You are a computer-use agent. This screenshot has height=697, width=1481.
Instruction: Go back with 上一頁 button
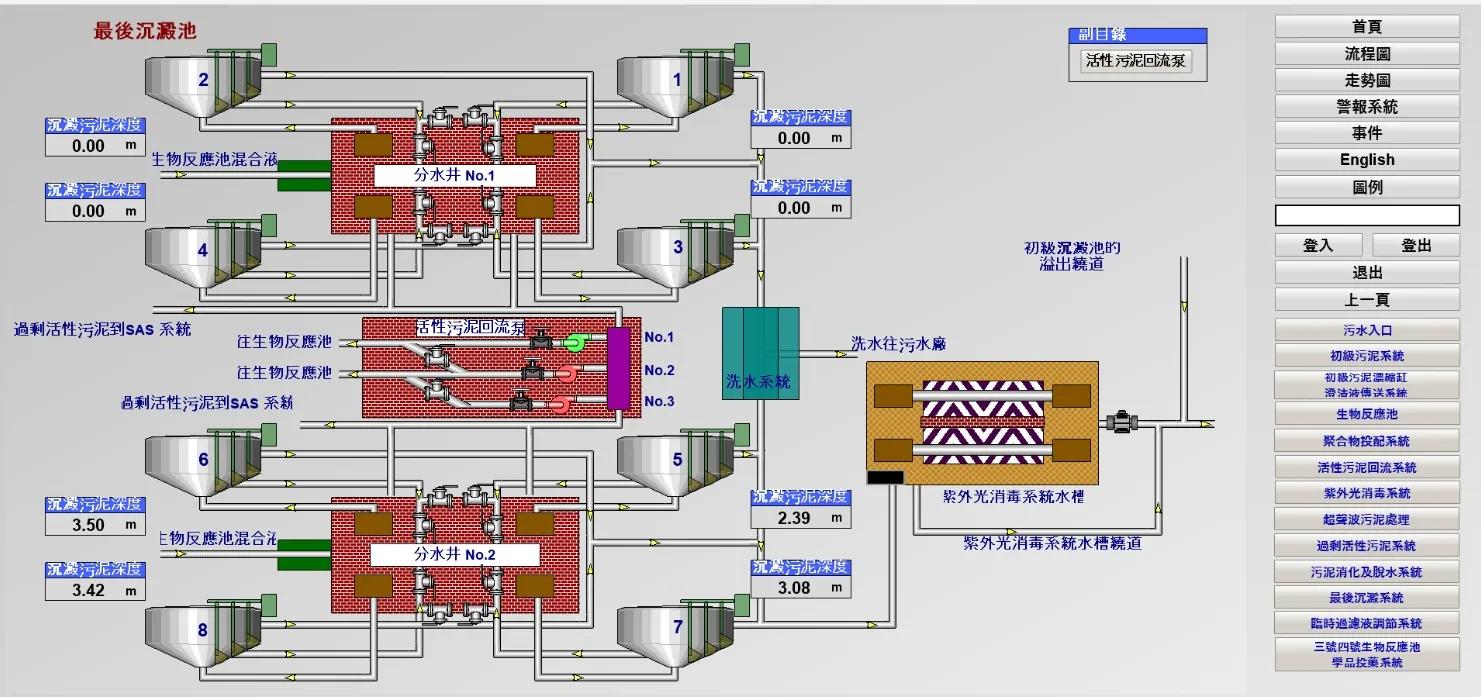[1367, 300]
